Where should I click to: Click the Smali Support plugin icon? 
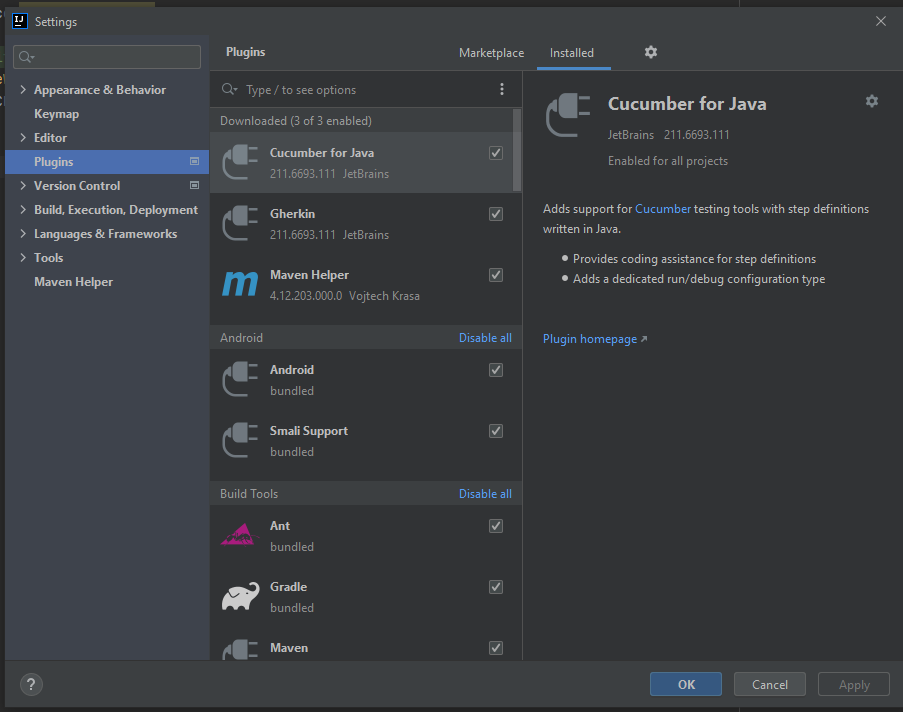pyautogui.click(x=240, y=441)
